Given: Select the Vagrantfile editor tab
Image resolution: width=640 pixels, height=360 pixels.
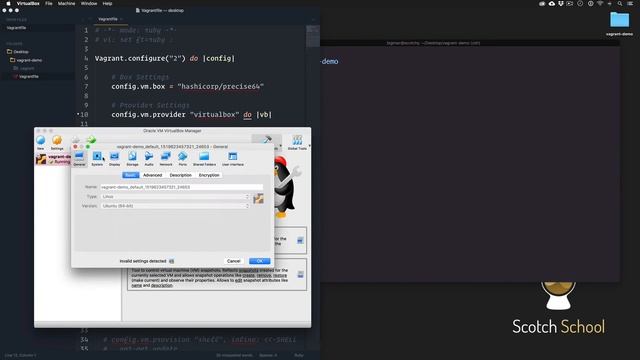Looking at the screenshot, I should [108, 19].
